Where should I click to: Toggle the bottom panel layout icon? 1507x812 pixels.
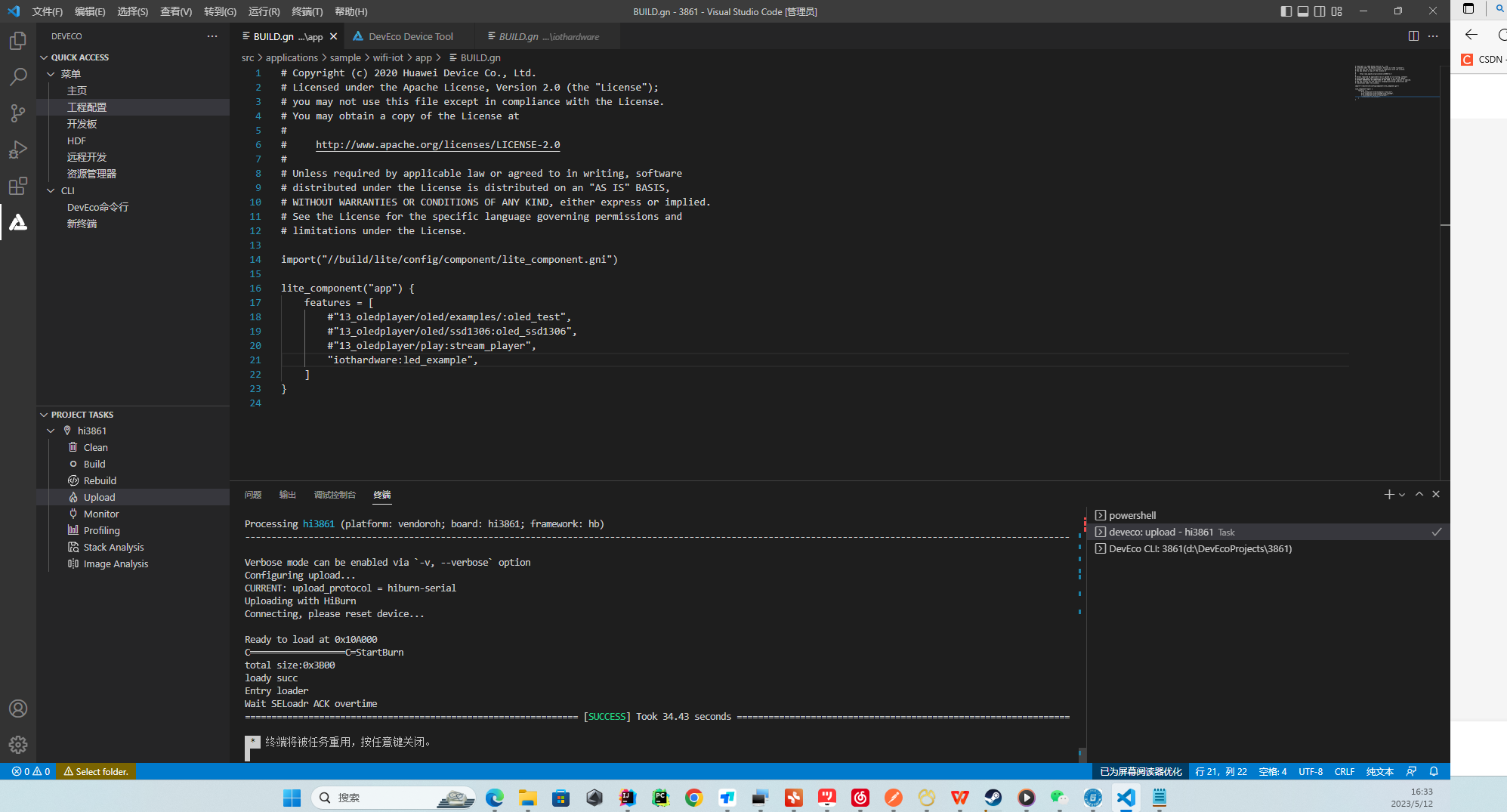tap(1303, 11)
